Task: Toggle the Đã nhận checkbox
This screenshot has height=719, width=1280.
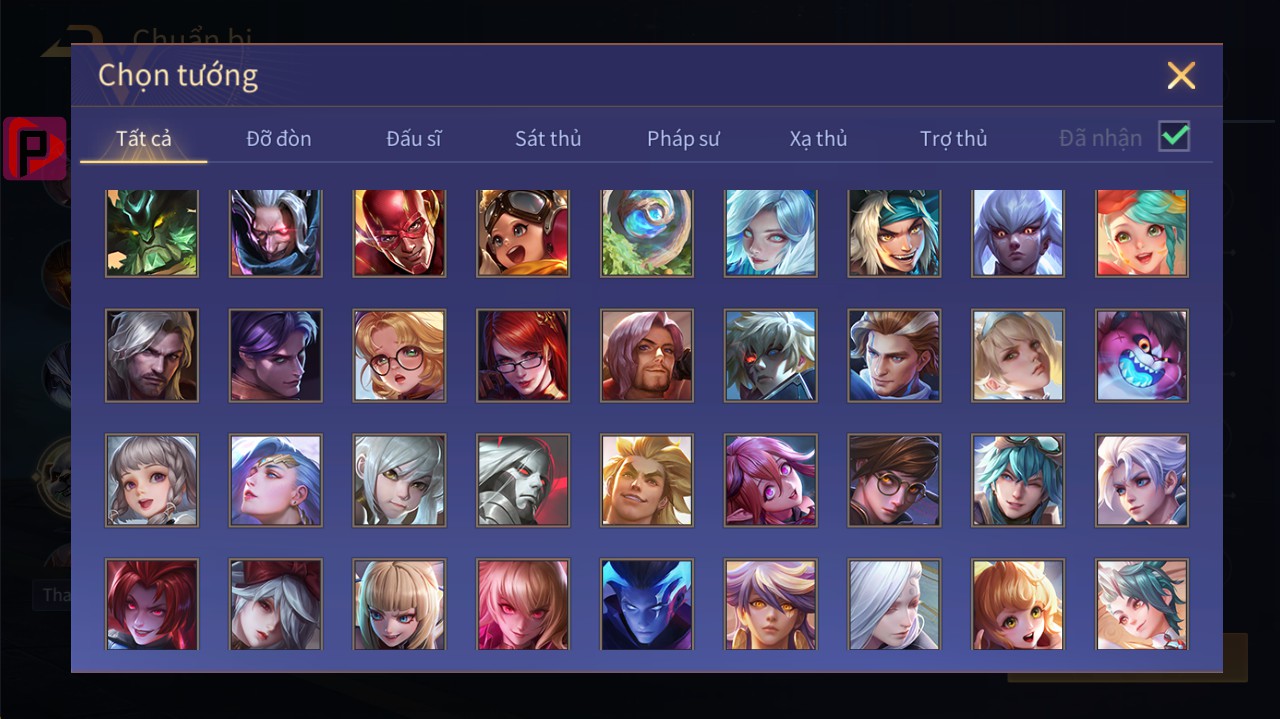Action: pyautogui.click(x=1174, y=136)
